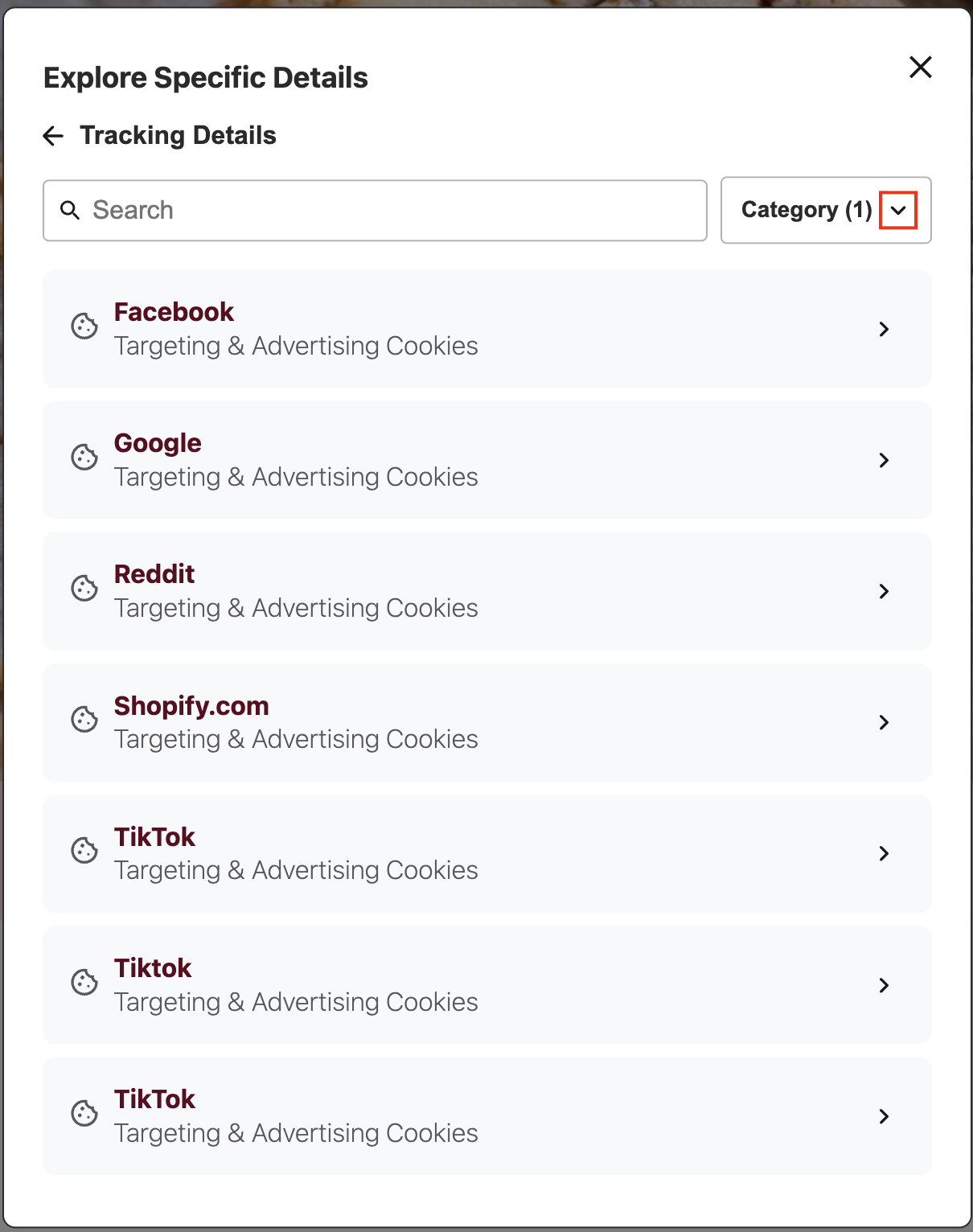Click the cookie icon beside Reddit
The height and width of the screenshot is (1232, 973).
tap(84, 589)
